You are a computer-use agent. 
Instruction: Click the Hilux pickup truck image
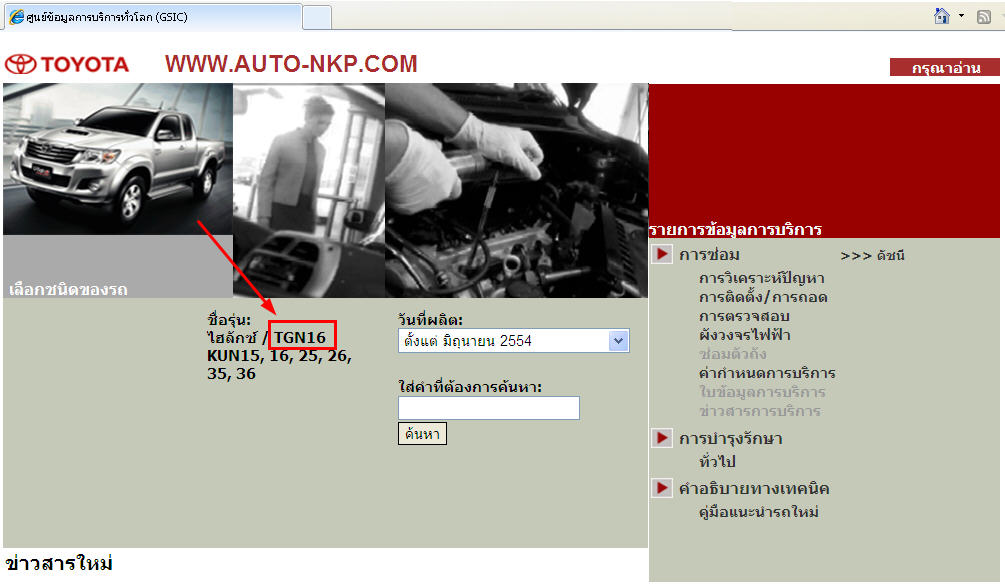(x=118, y=159)
